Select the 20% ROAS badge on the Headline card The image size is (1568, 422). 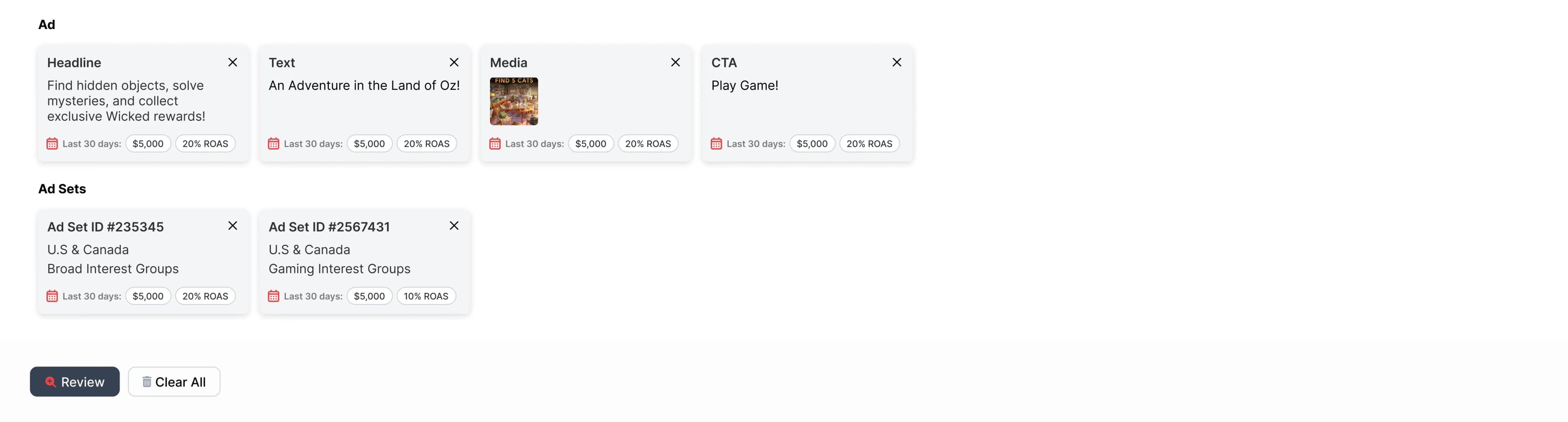(x=205, y=144)
